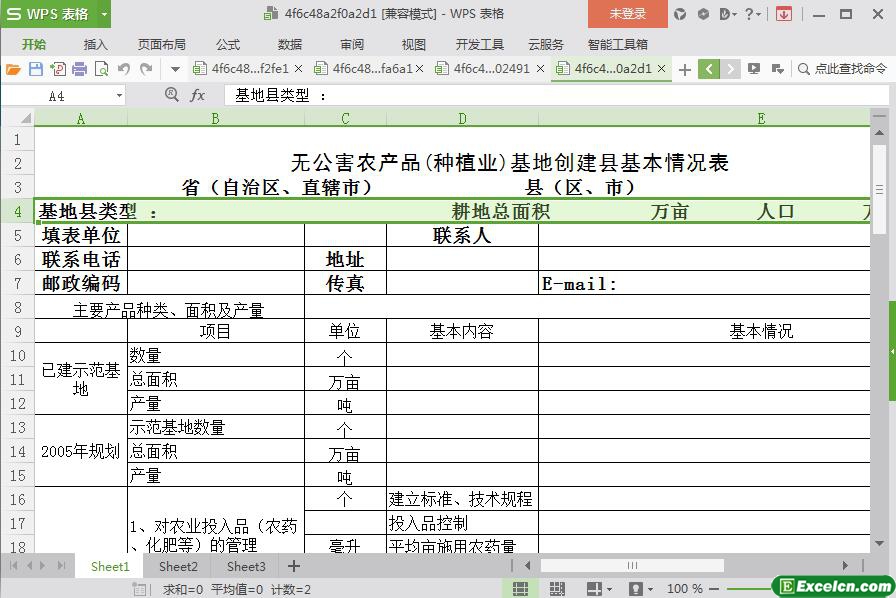The width and height of the screenshot is (896, 598).
Task: Click the 已建示范基地 merged cell
Action: click(x=81, y=379)
